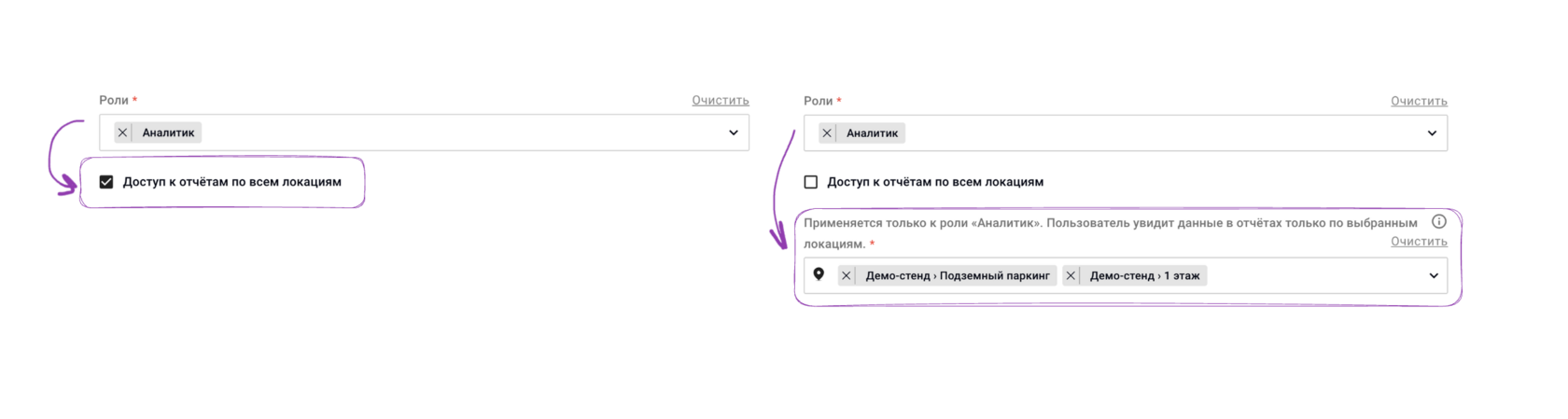This screenshot has width=1568, height=419.
Task: Remove the Аналитик tag in the left Роли field
Action: [122, 133]
